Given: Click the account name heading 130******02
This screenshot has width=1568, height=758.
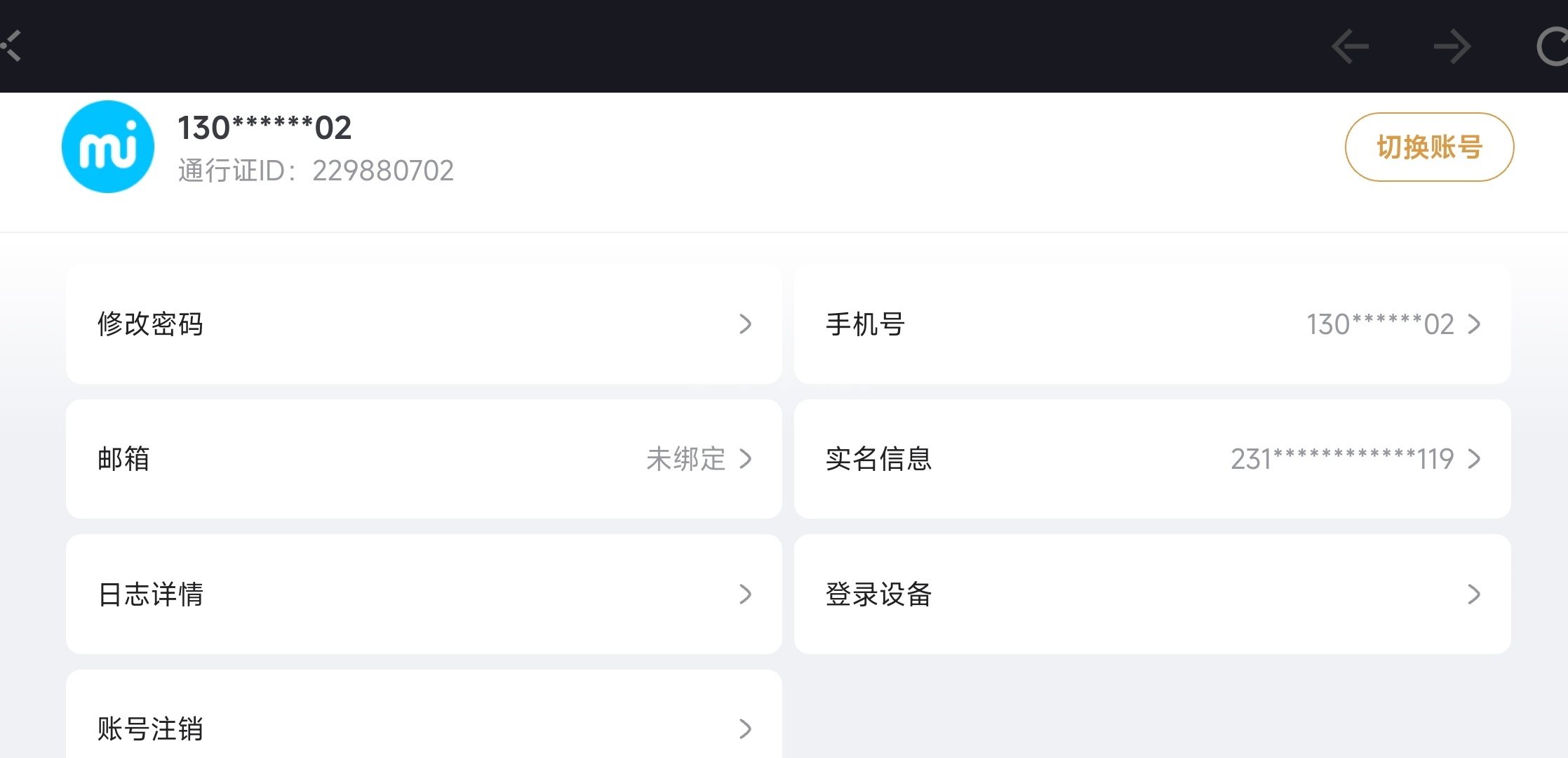Looking at the screenshot, I should coord(264,128).
